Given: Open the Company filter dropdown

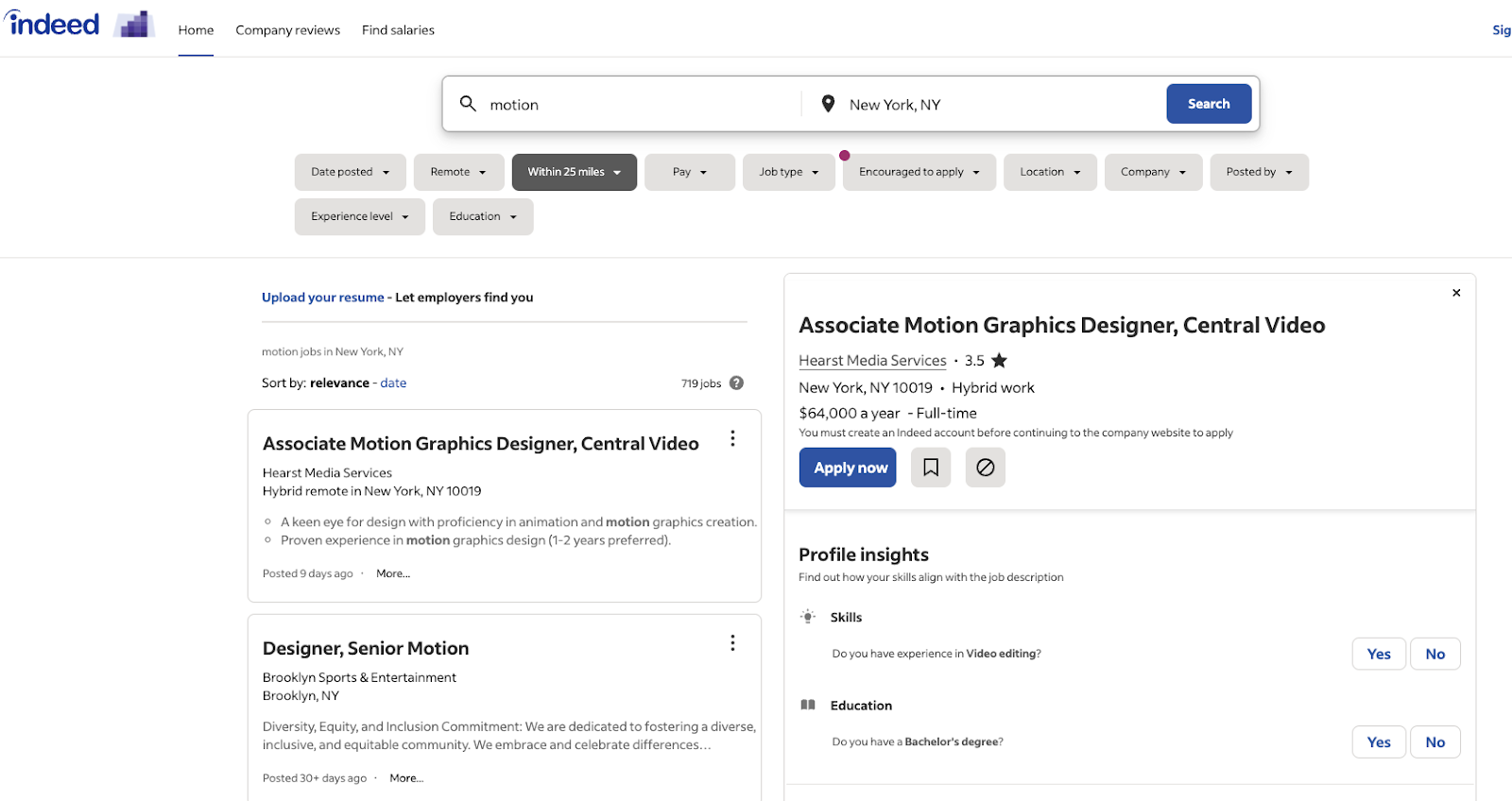Looking at the screenshot, I should (x=1153, y=172).
